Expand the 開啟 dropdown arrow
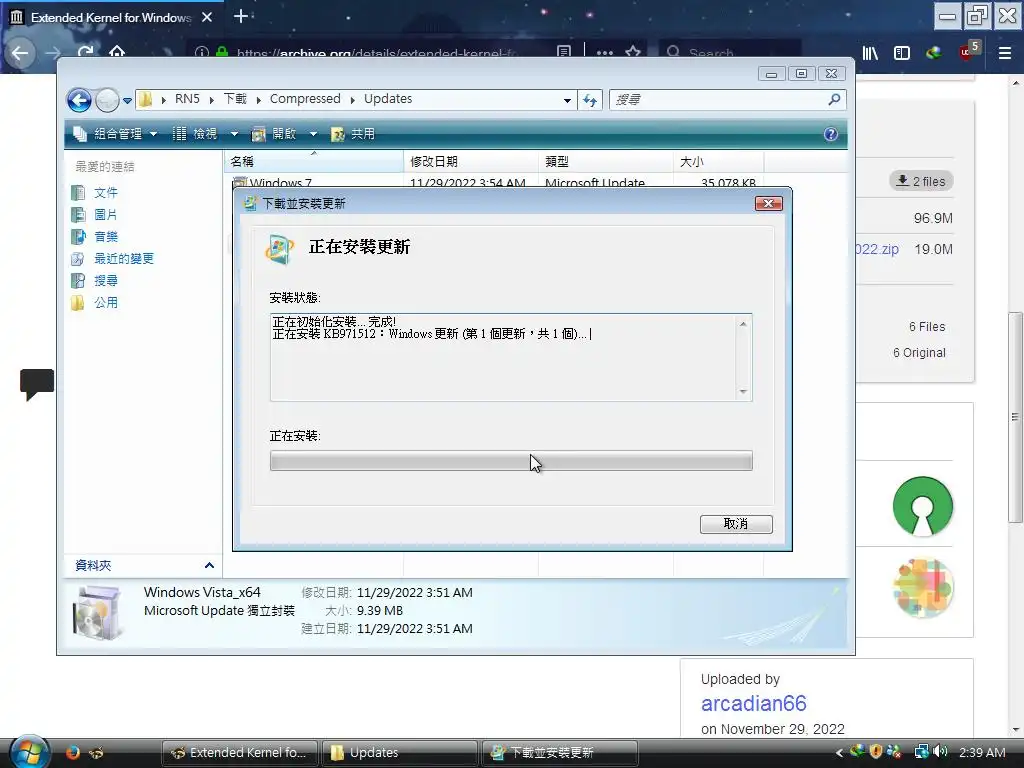The height and width of the screenshot is (768, 1024). tap(313, 134)
